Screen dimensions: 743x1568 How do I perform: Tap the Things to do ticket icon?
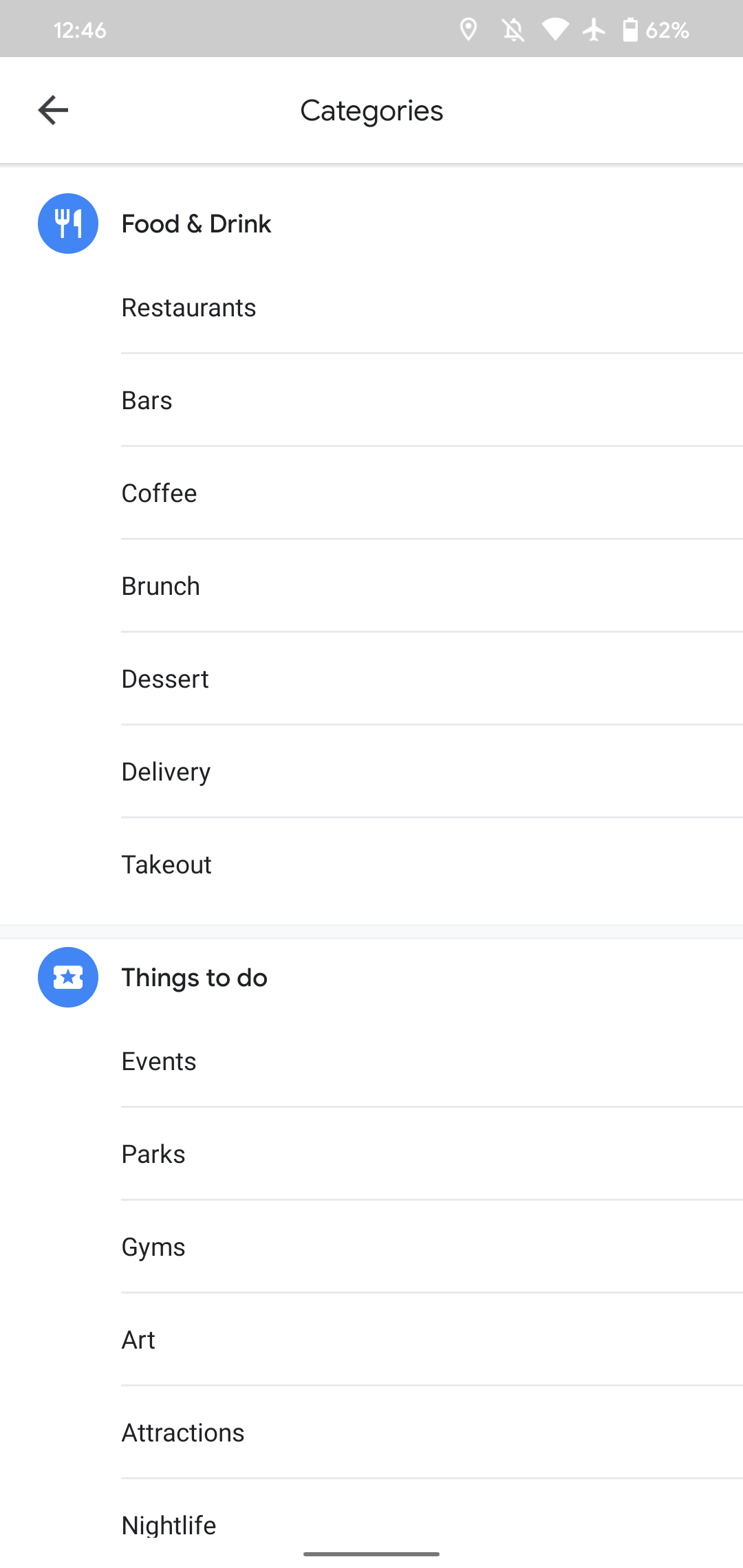pos(68,977)
